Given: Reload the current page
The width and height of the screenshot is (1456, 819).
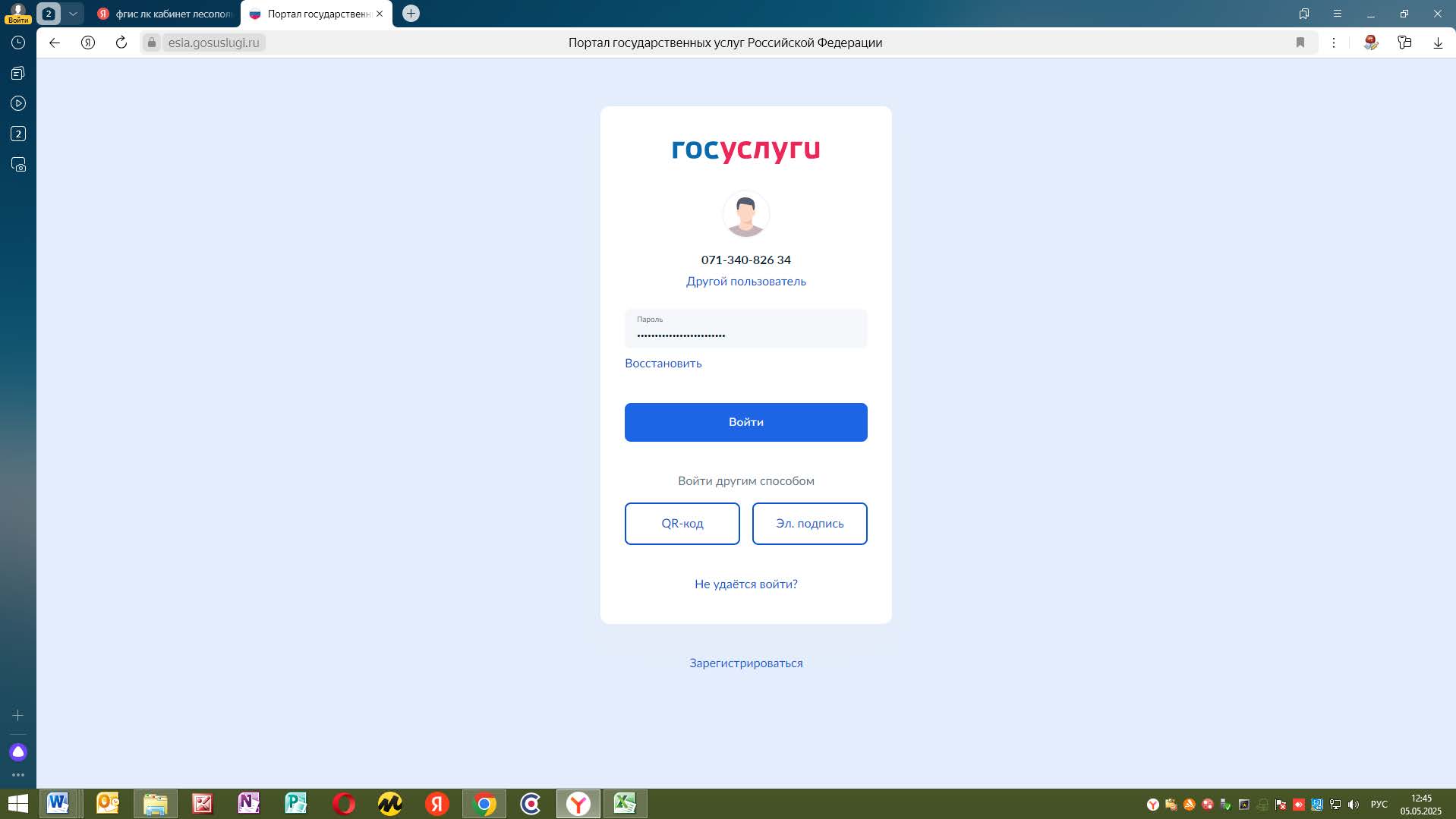Looking at the screenshot, I should coord(121,43).
